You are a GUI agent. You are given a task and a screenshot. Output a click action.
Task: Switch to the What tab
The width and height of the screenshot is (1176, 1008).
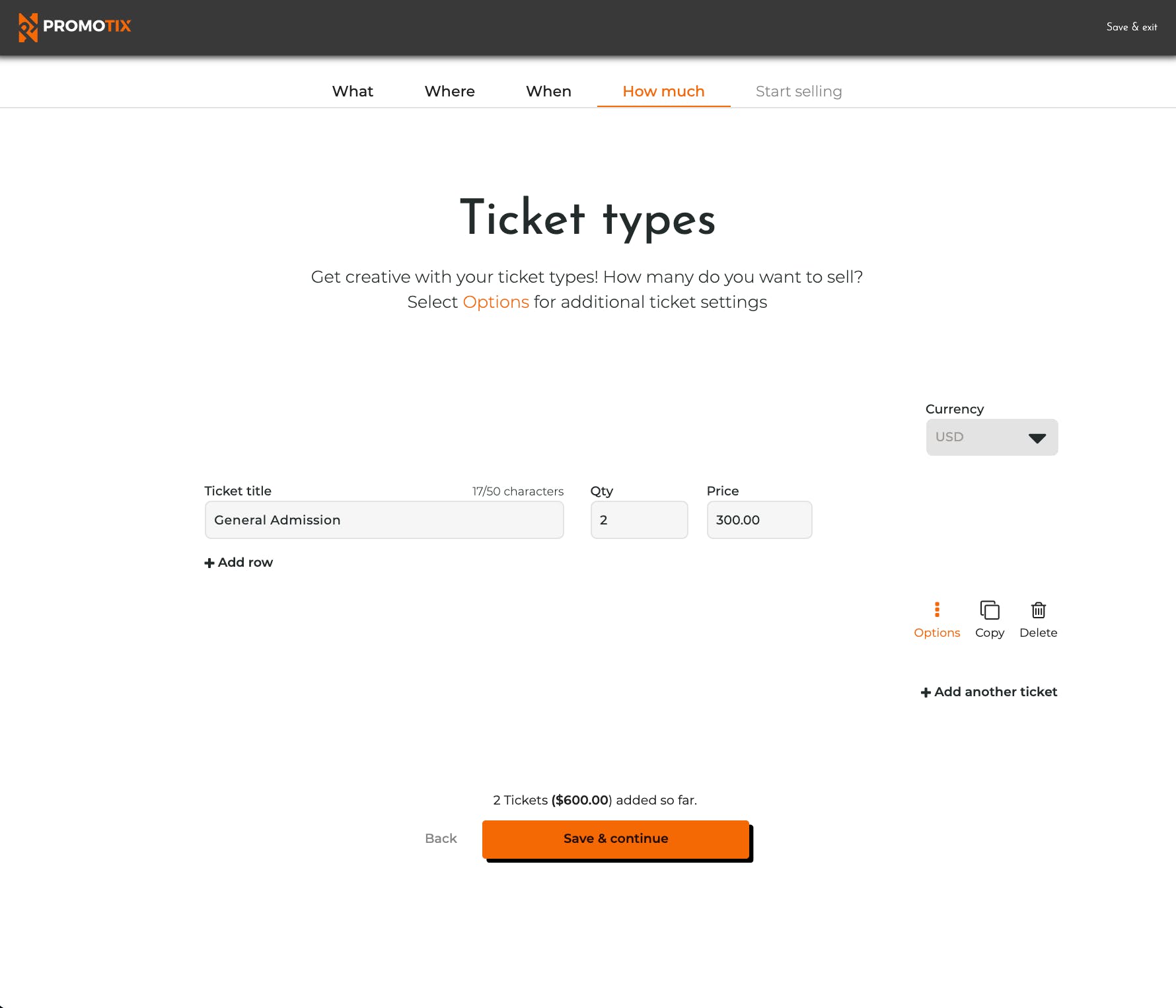click(x=353, y=91)
